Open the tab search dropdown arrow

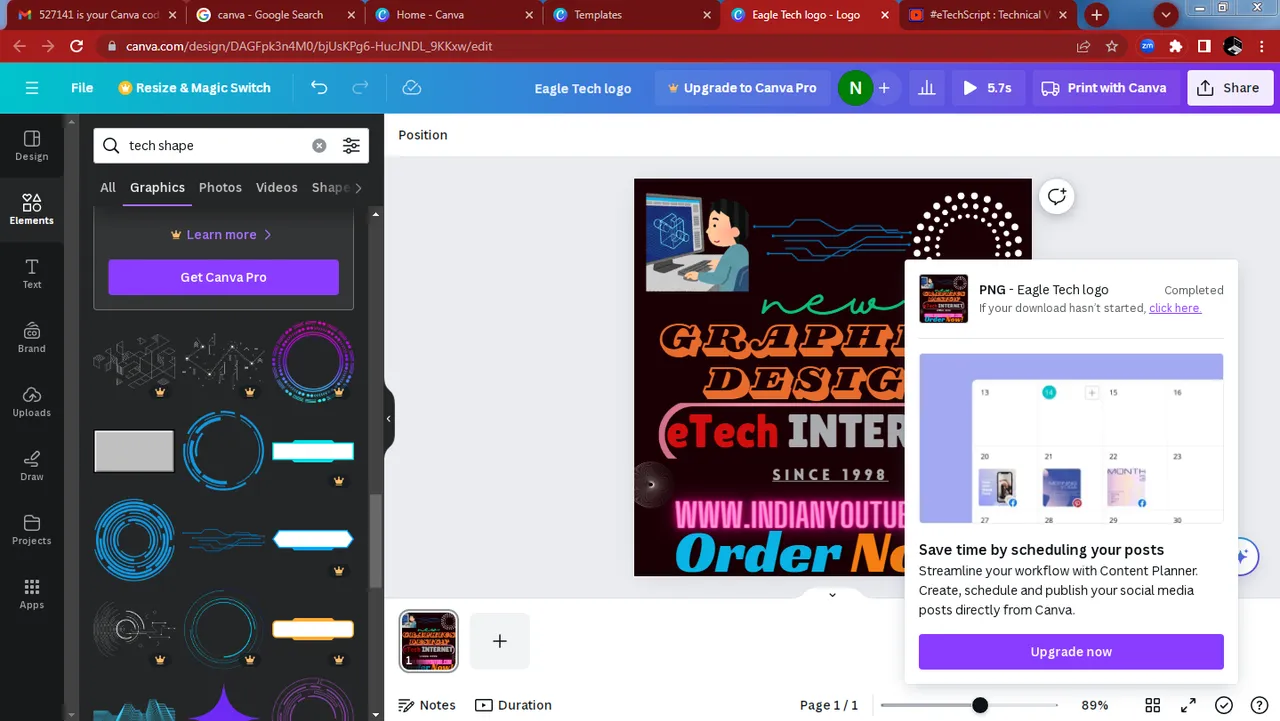[1165, 15]
